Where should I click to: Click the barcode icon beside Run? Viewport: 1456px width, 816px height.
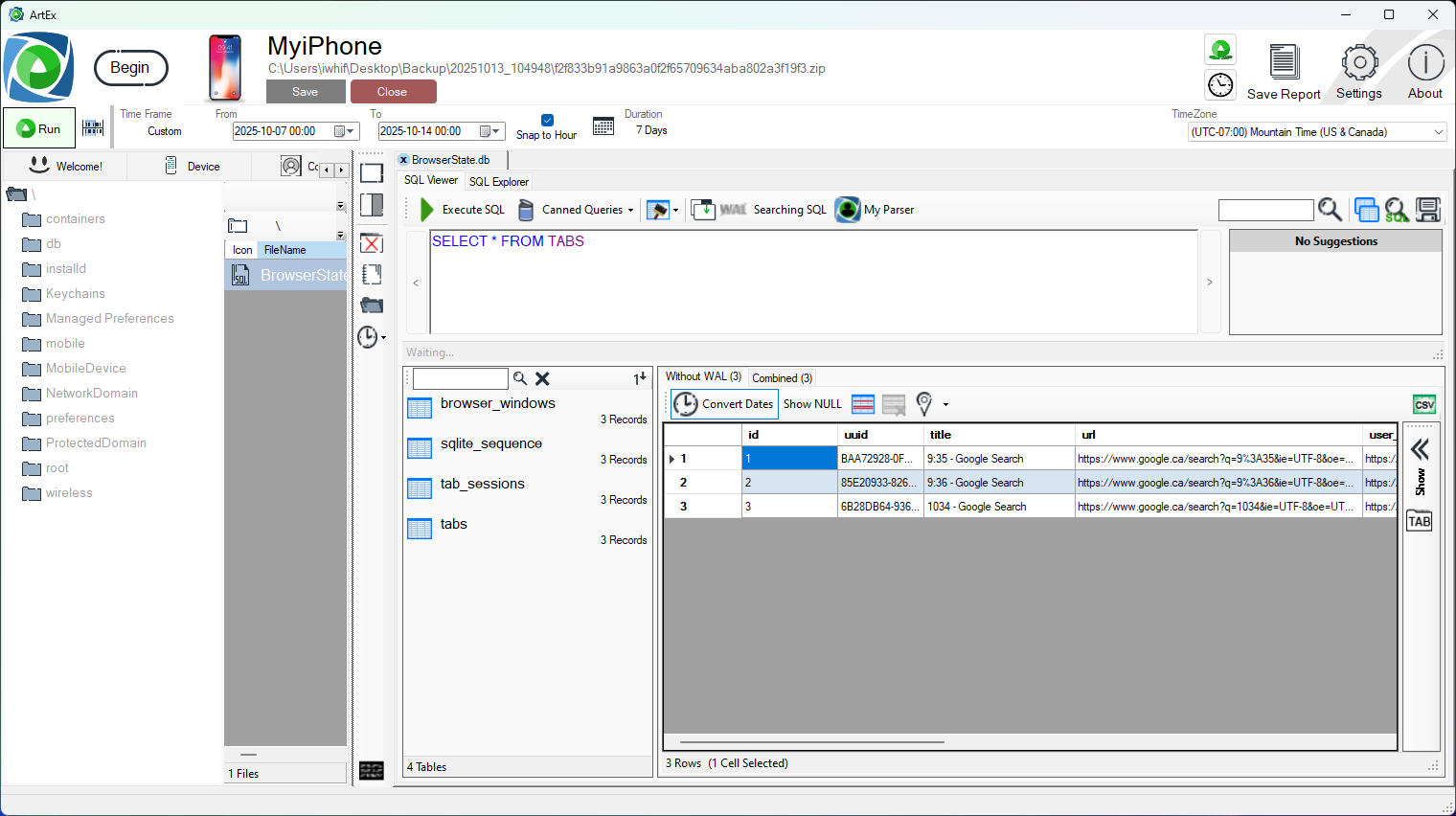click(x=93, y=128)
